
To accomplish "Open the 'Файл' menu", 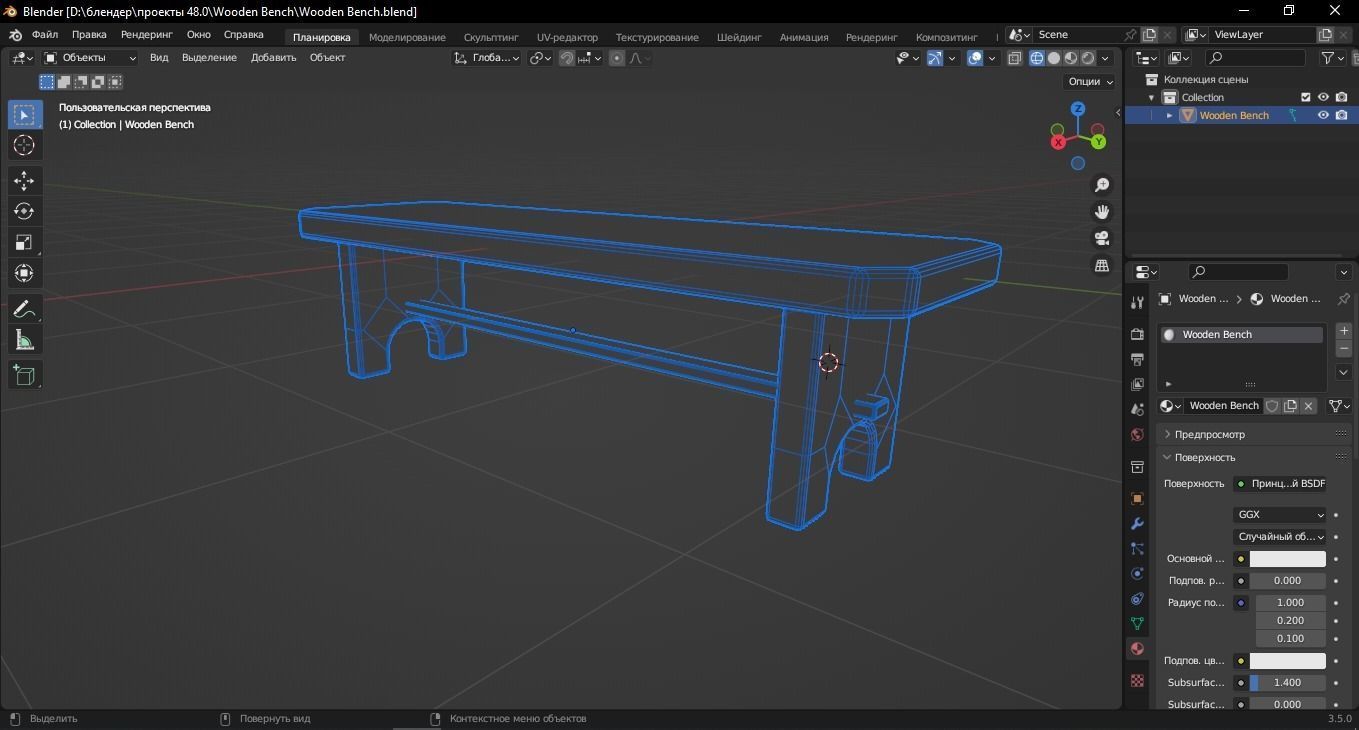I will [x=45, y=35].
